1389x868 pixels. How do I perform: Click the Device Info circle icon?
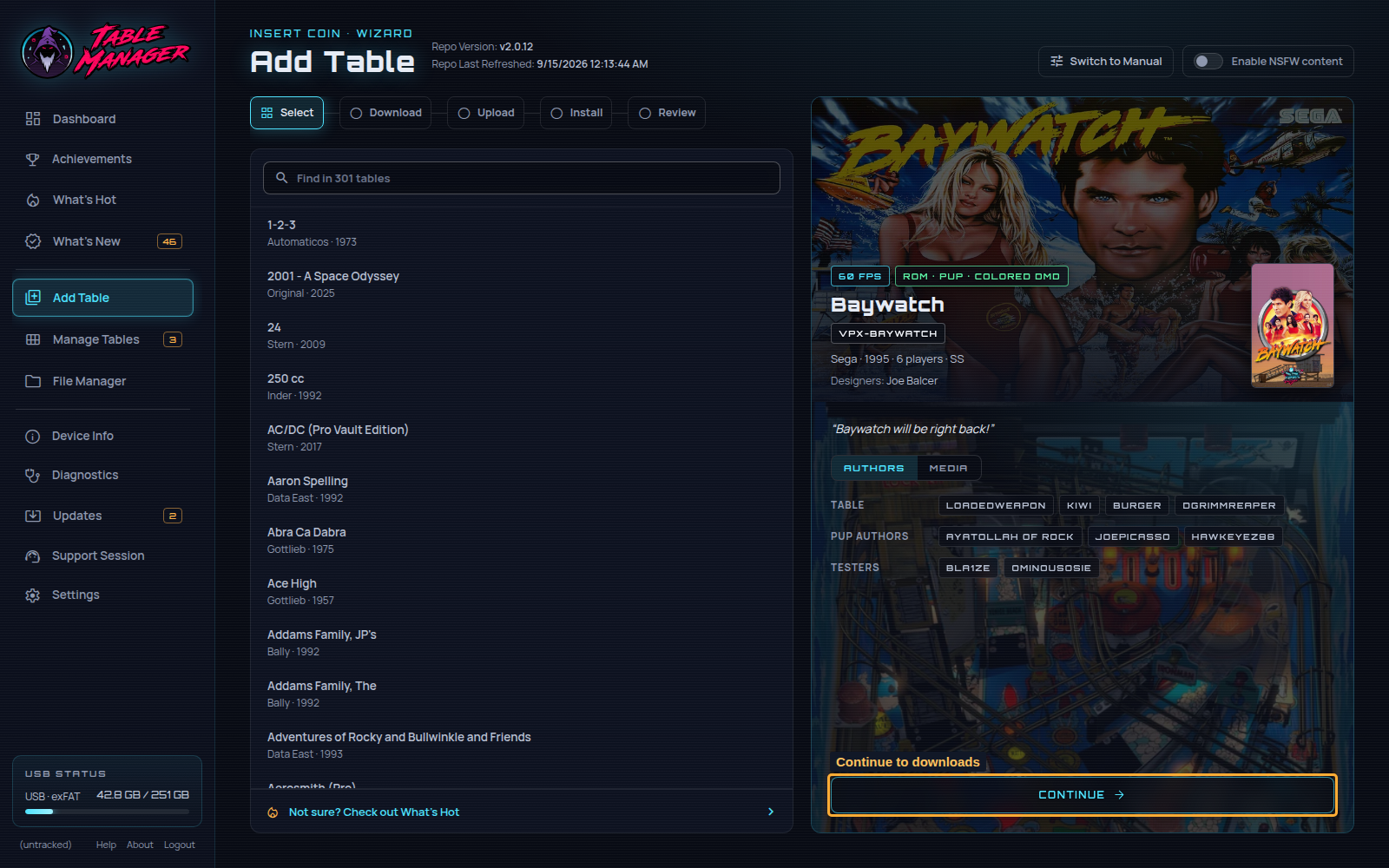(33, 437)
